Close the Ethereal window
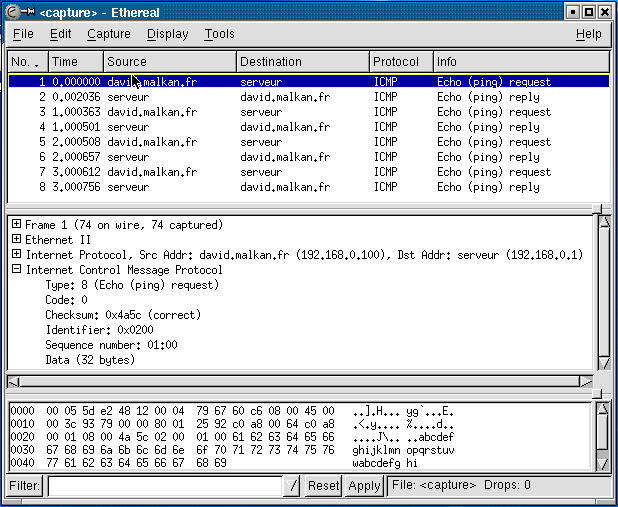Screen dimensions: 618x507 click(x=605, y=12)
